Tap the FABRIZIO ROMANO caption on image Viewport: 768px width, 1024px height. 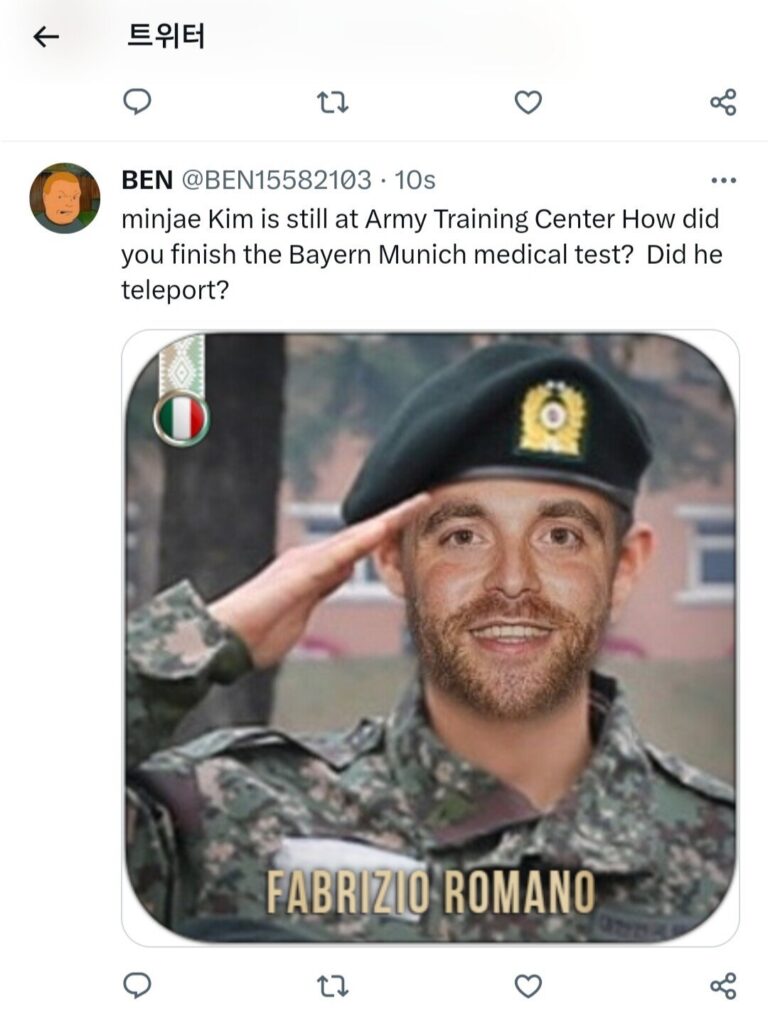pyautogui.click(x=430, y=891)
